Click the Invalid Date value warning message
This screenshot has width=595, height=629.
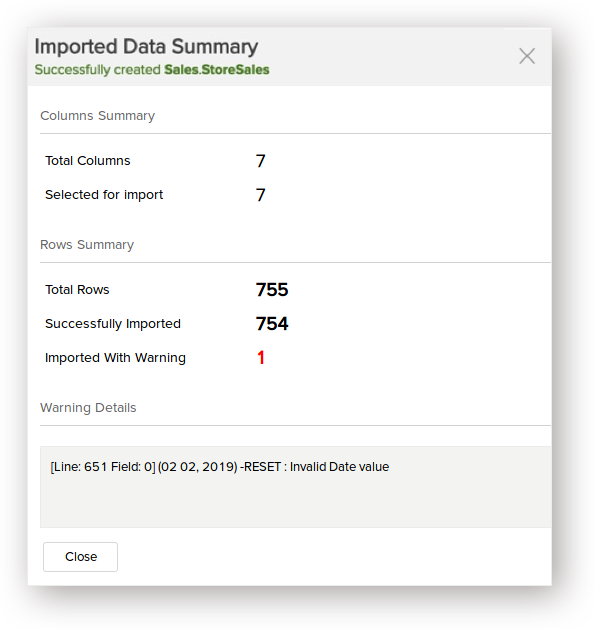click(219, 467)
